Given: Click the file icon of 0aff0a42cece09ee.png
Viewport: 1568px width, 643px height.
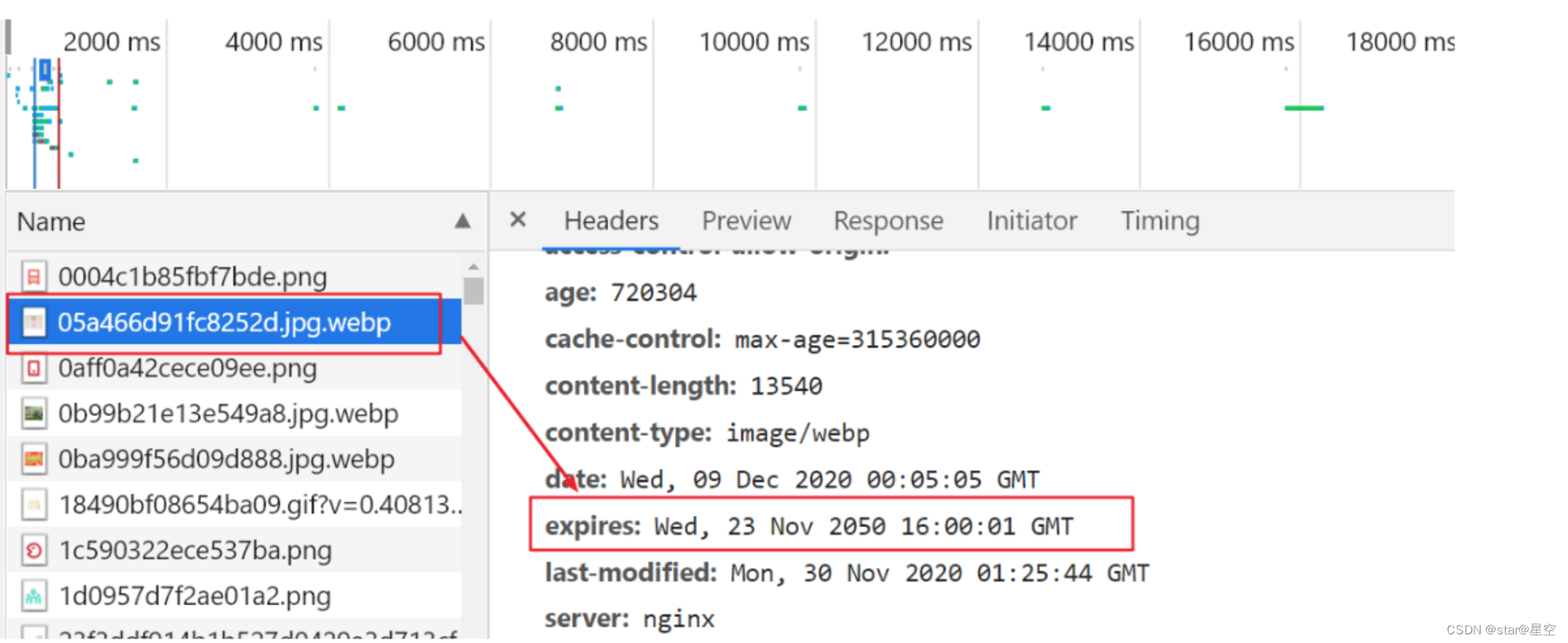Looking at the screenshot, I should pyautogui.click(x=34, y=368).
